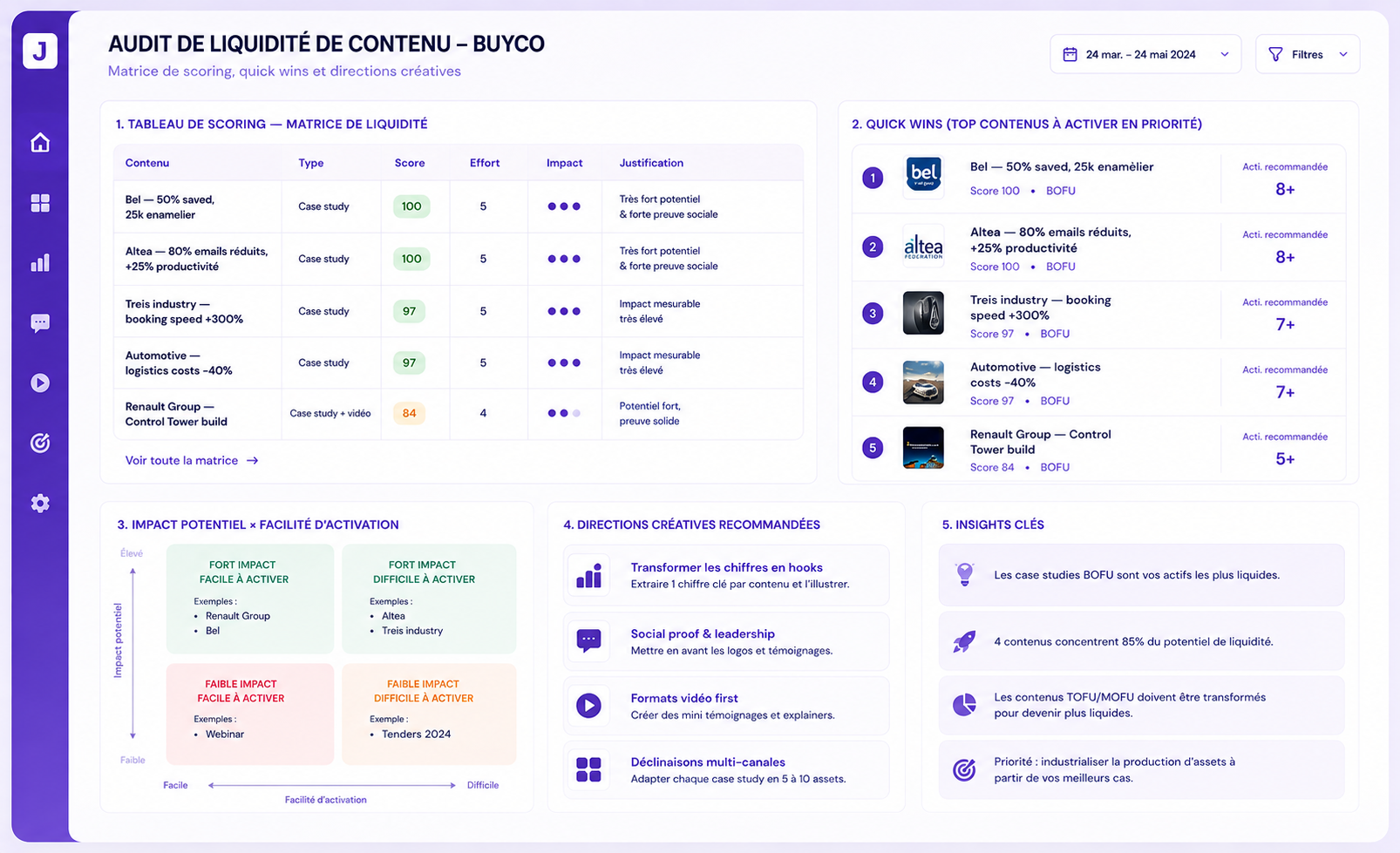Open the chat messages sidebar icon
Viewport: 1400px width, 853px height.
(40, 323)
